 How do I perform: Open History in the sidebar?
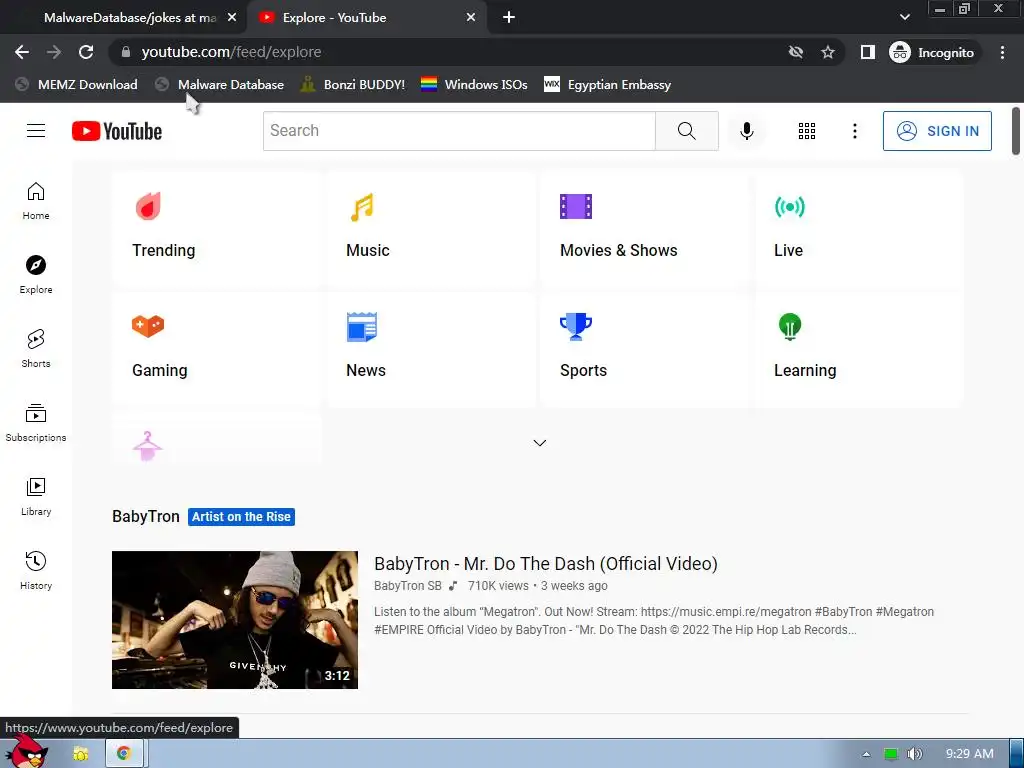click(x=36, y=571)
